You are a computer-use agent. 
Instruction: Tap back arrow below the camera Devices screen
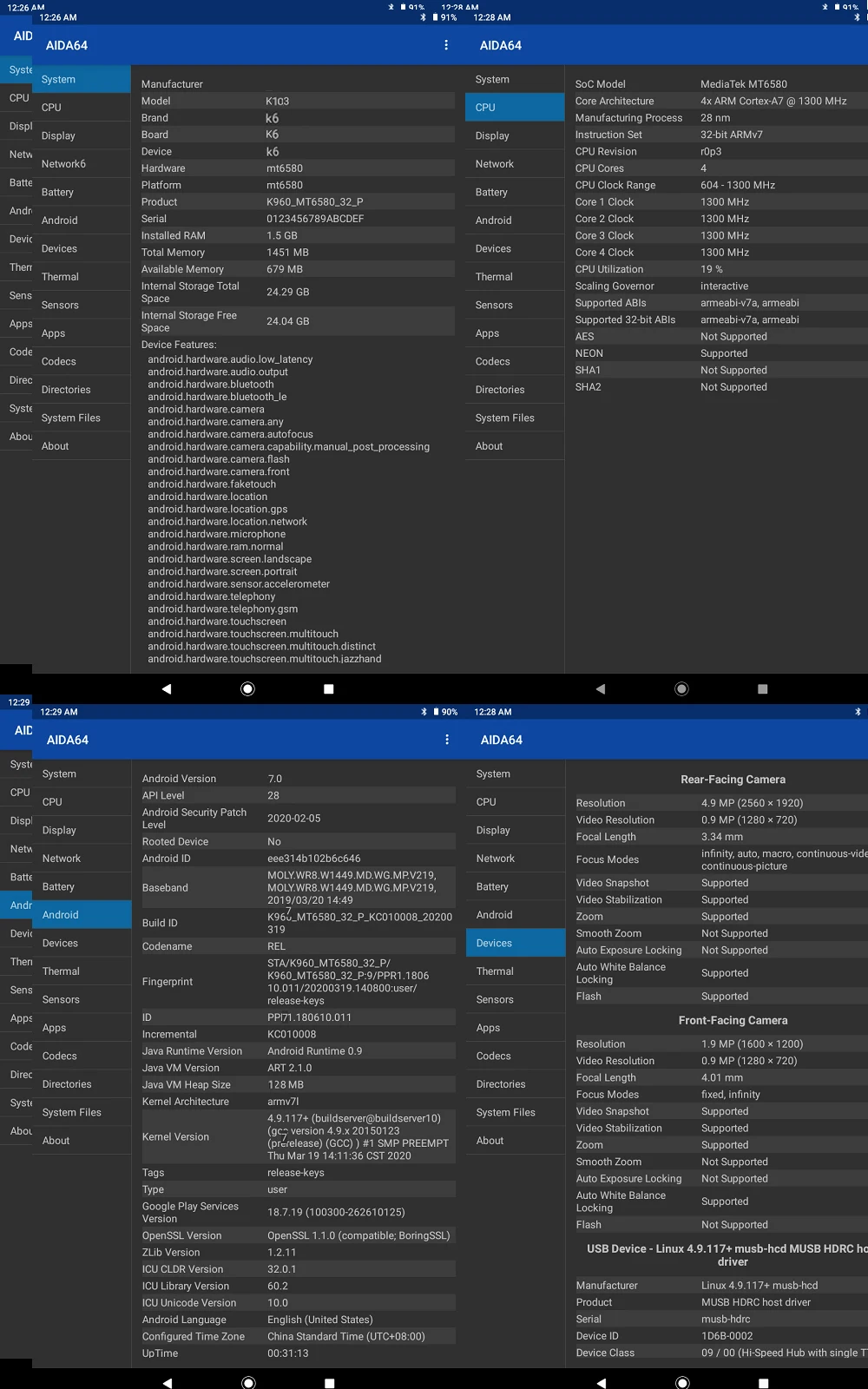[x=602, y=1382]
